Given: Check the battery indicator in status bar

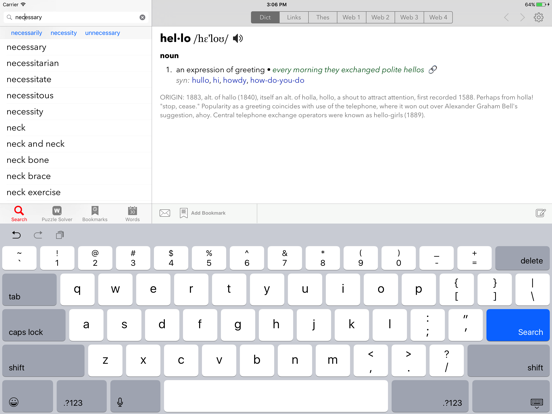Looking at the screenshot, I should point(542,5).
